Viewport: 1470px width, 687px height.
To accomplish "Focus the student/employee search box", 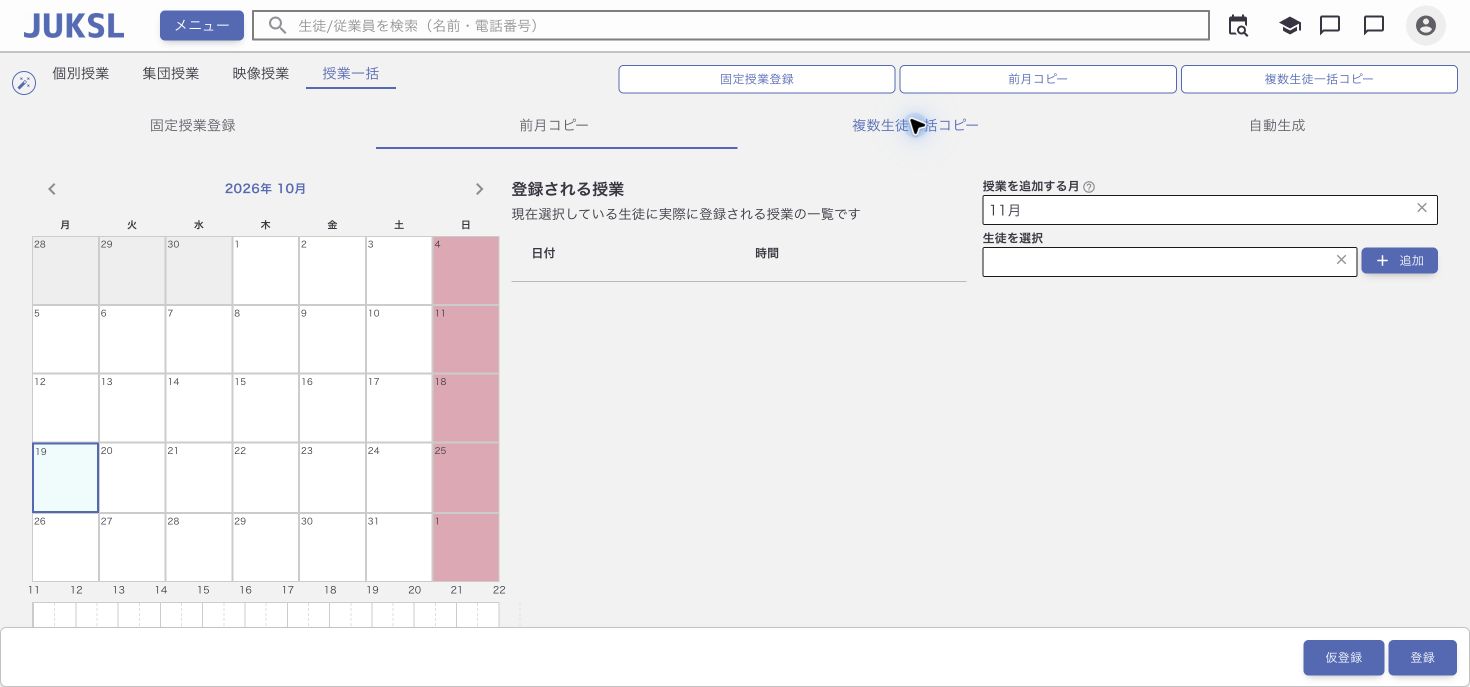I will tap(731, 26).
